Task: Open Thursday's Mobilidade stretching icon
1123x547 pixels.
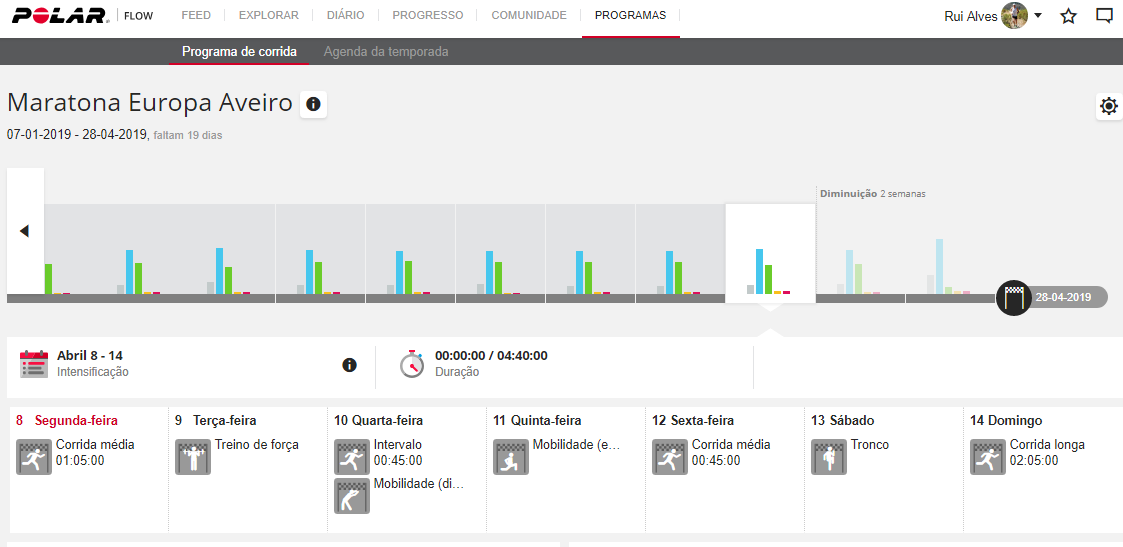Action: (x=510, y=457)
